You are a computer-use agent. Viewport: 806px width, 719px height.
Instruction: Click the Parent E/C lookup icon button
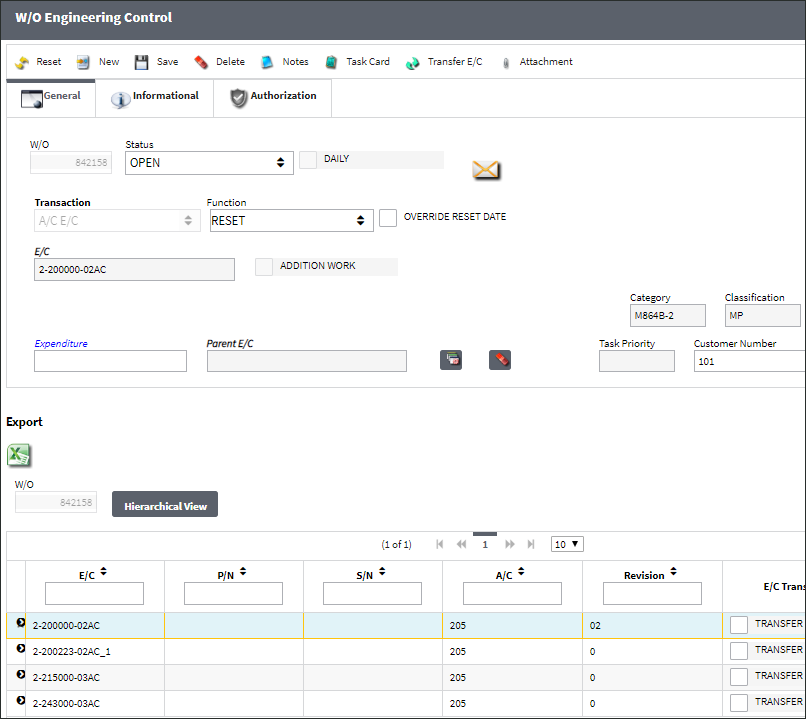click(x=451, y=360)
